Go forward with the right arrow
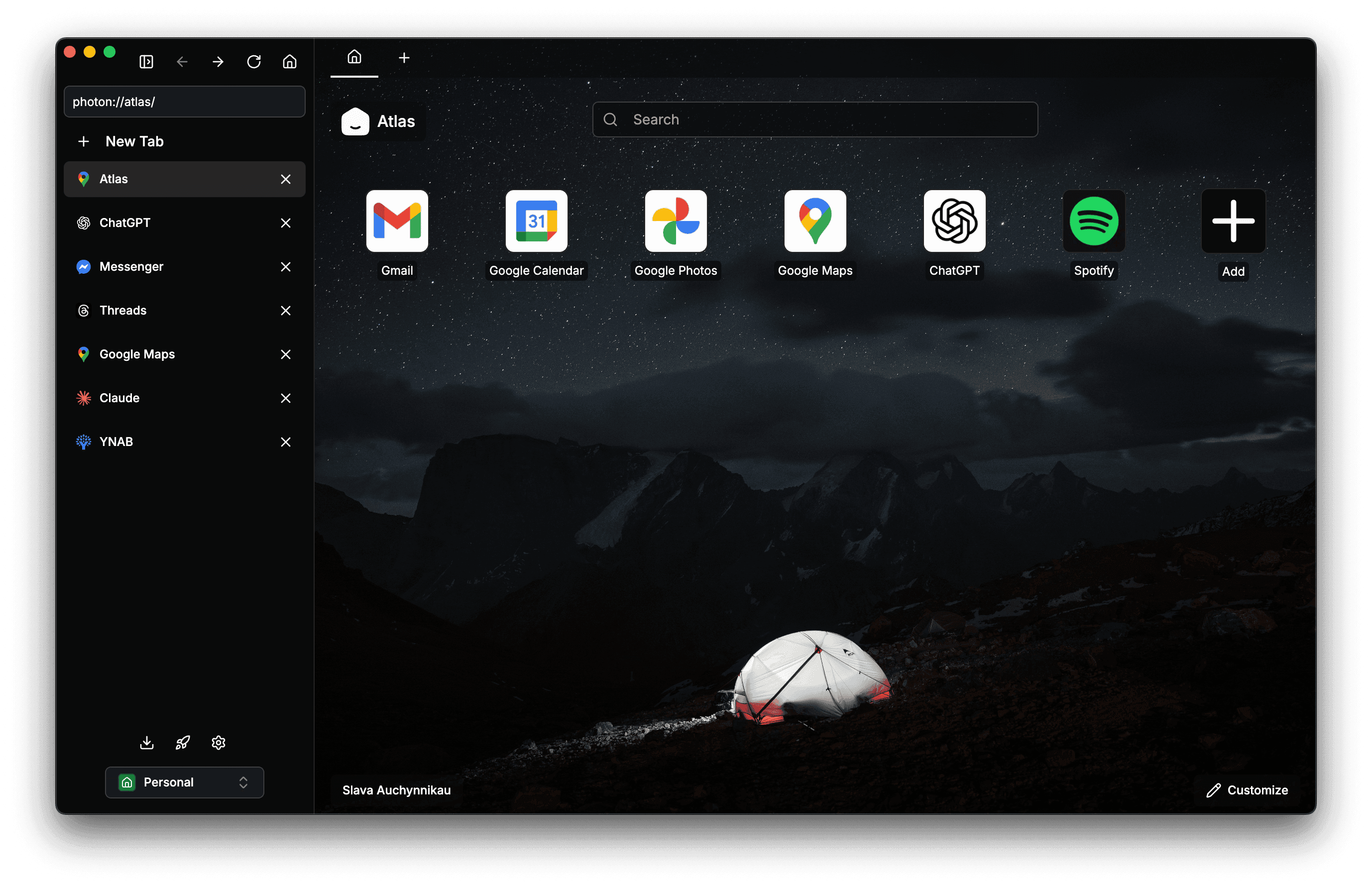The width and height of the screenshot is (1372, 888). 218,62
